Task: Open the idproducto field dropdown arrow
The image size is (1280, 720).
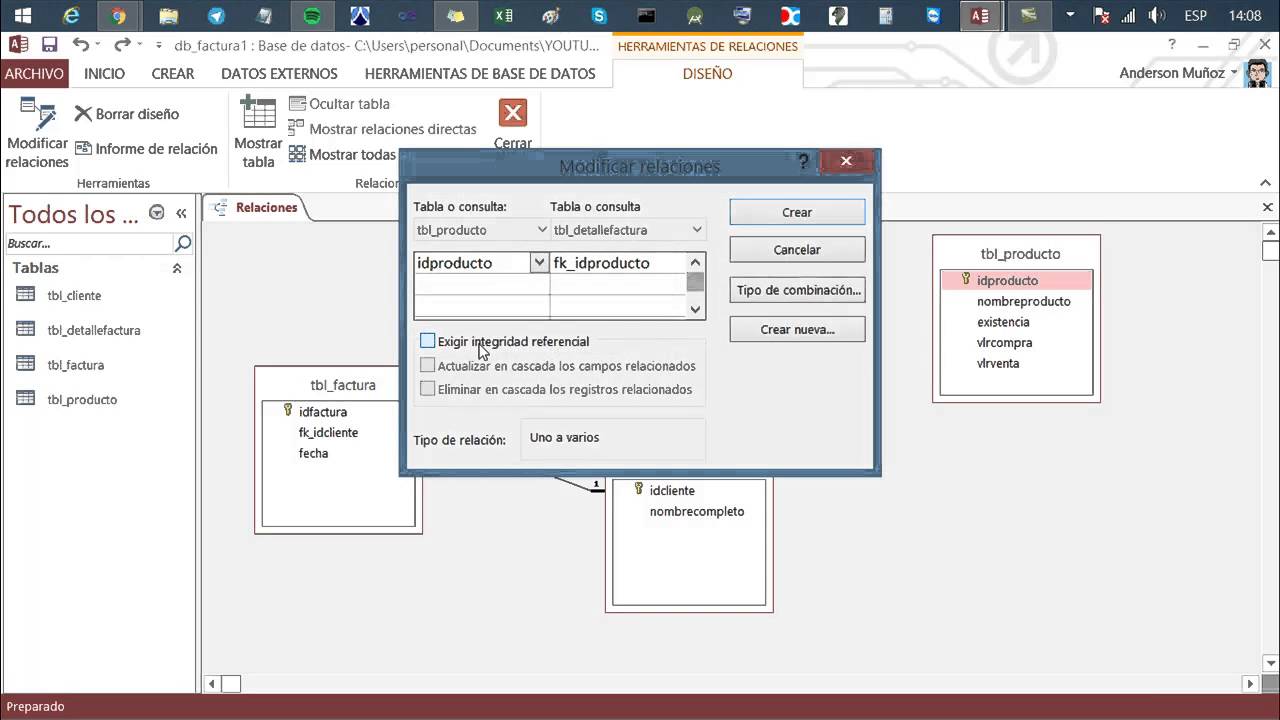Action: (x=539, y=262)
